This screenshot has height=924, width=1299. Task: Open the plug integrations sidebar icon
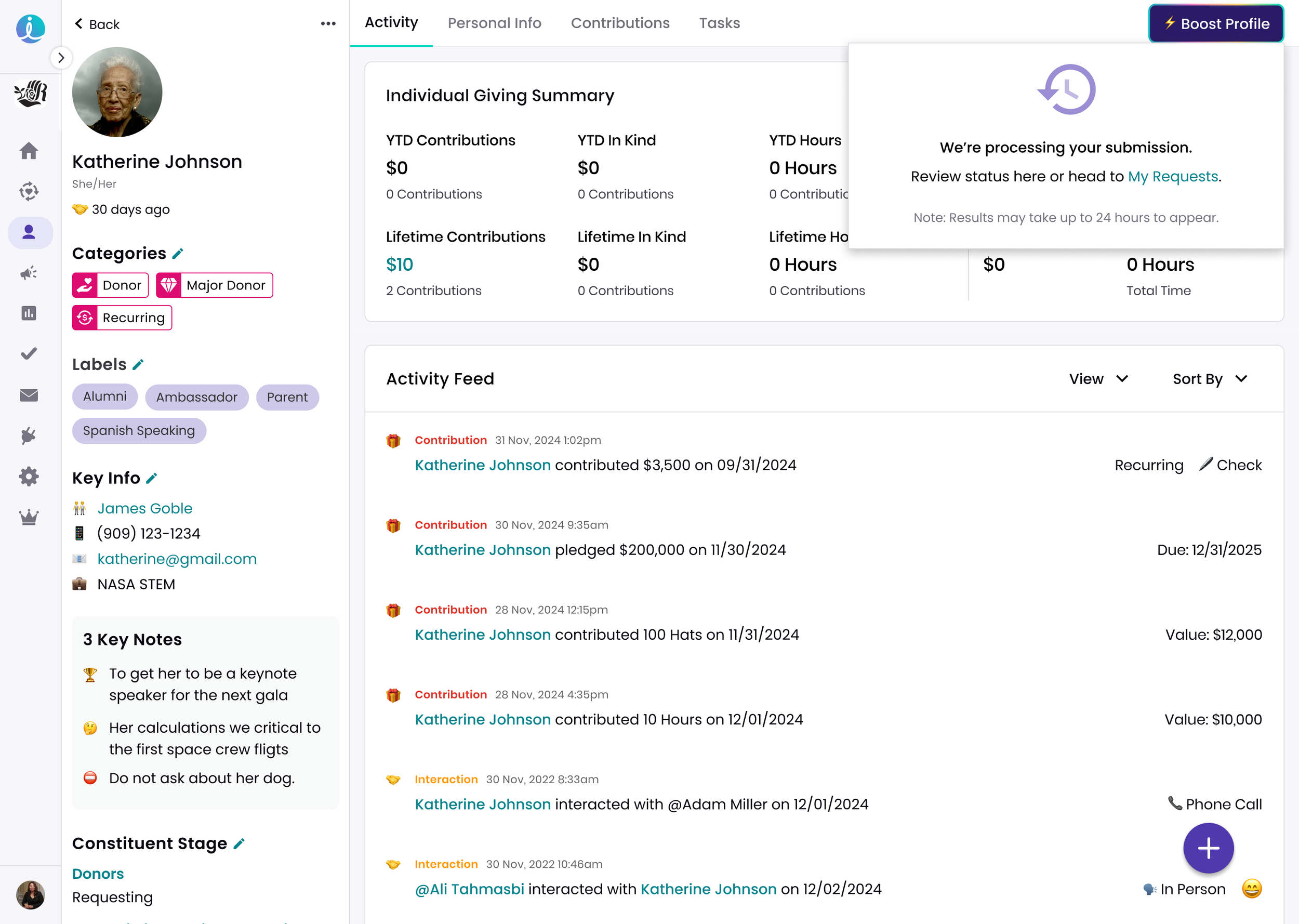29,436
